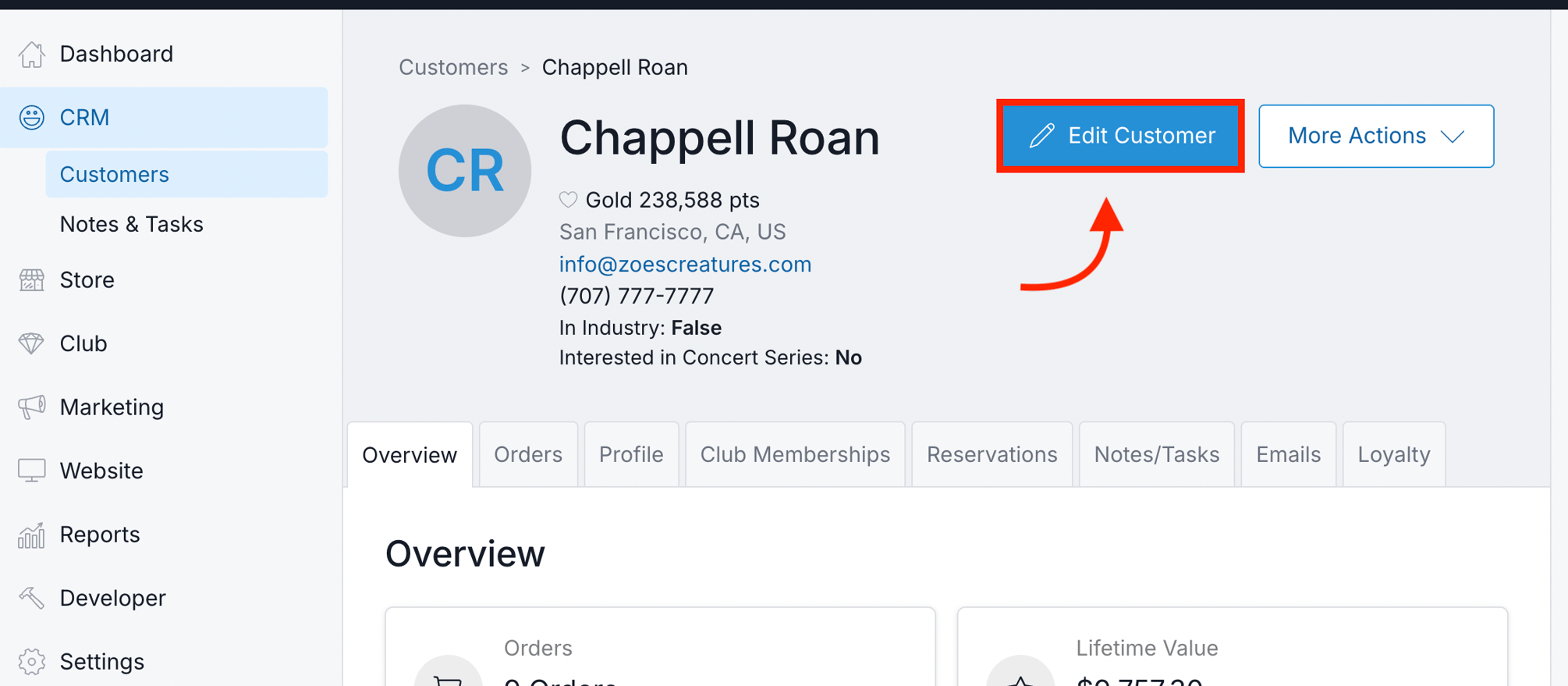
Task: Go to the Reservations tab
Action: tap(992, 454)
